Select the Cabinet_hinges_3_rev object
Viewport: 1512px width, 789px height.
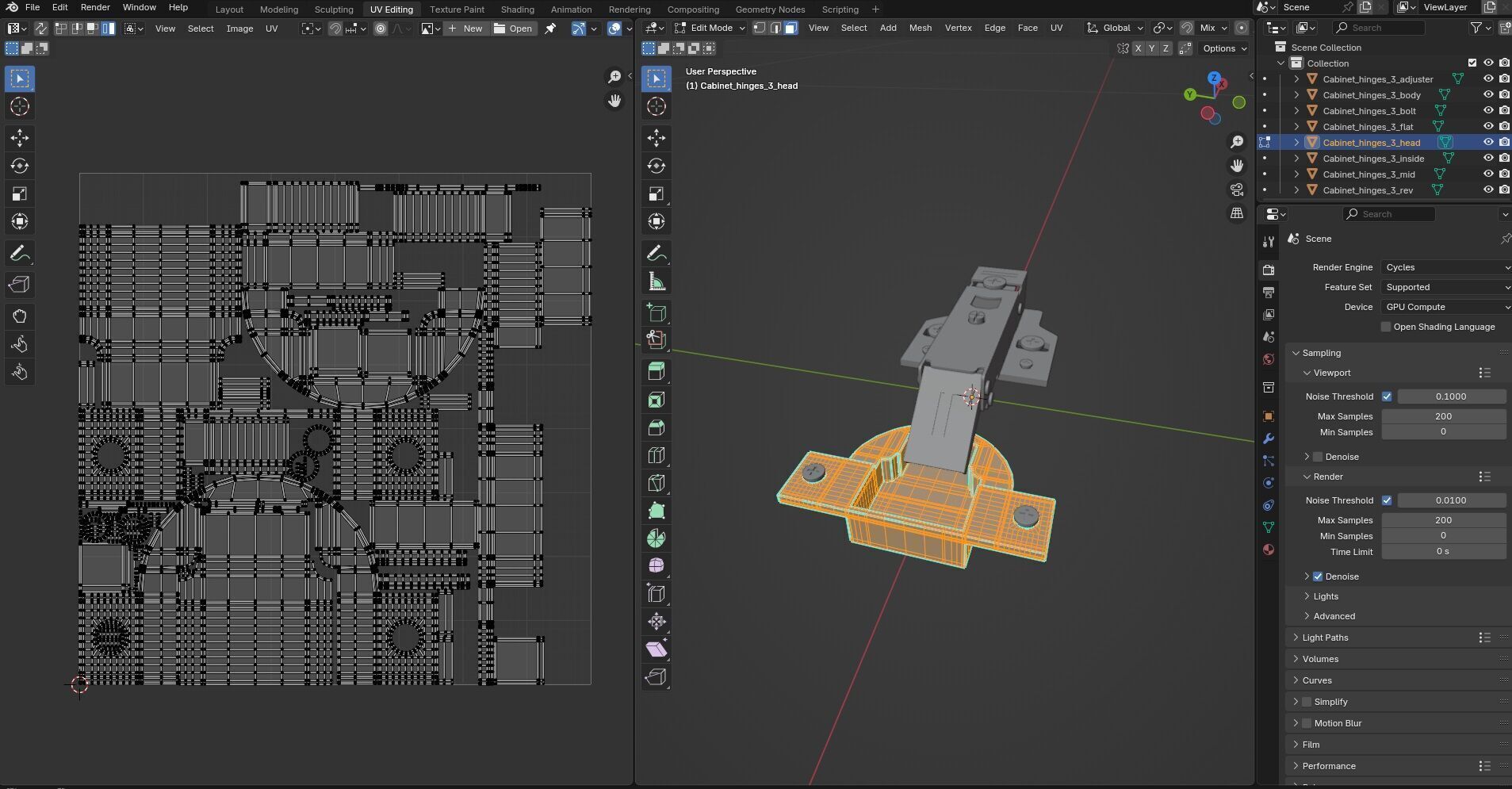[1368, 190]
